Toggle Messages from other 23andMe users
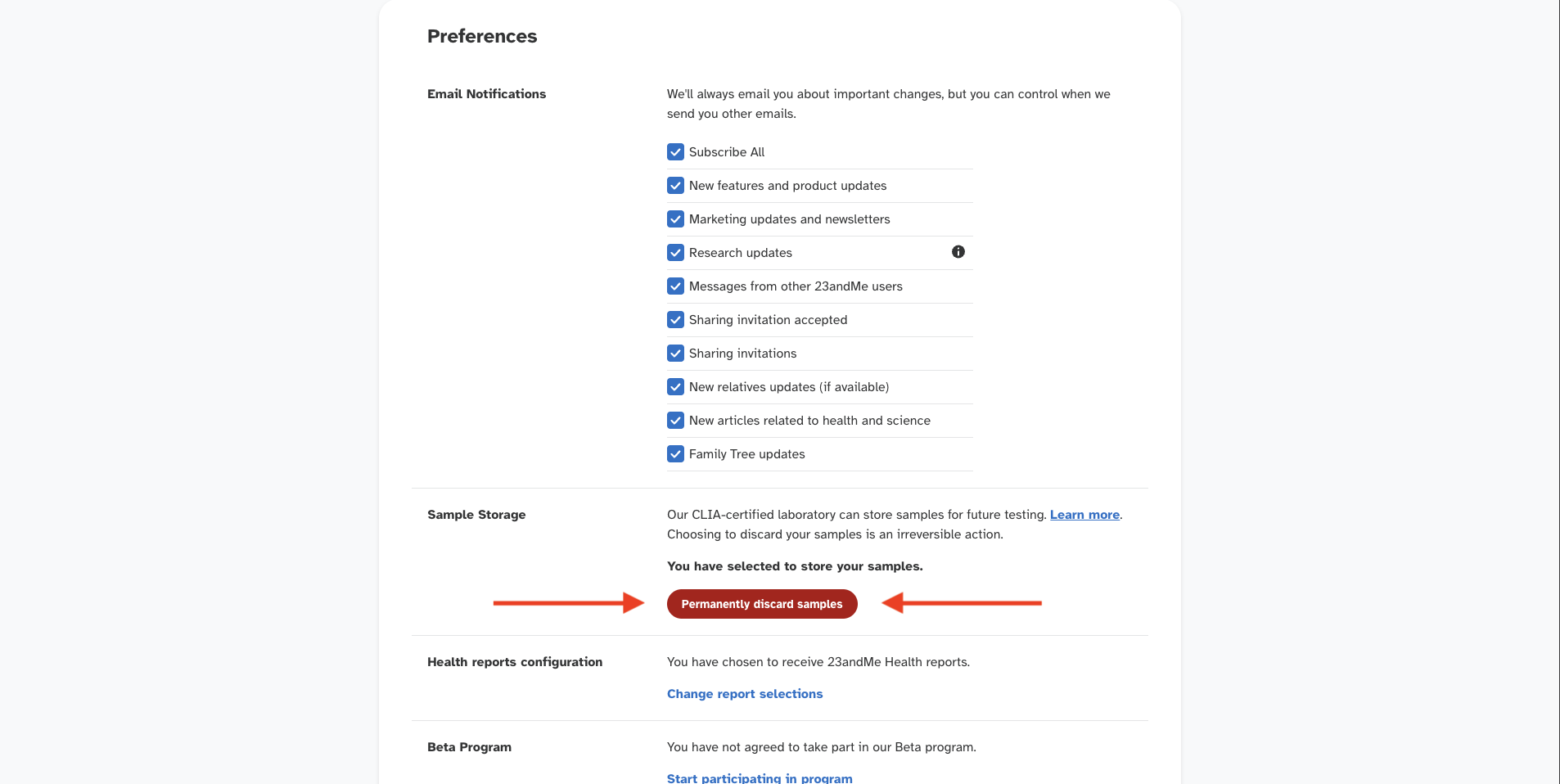This screenshot has width=1560, height=784. (x=675, y=286)
